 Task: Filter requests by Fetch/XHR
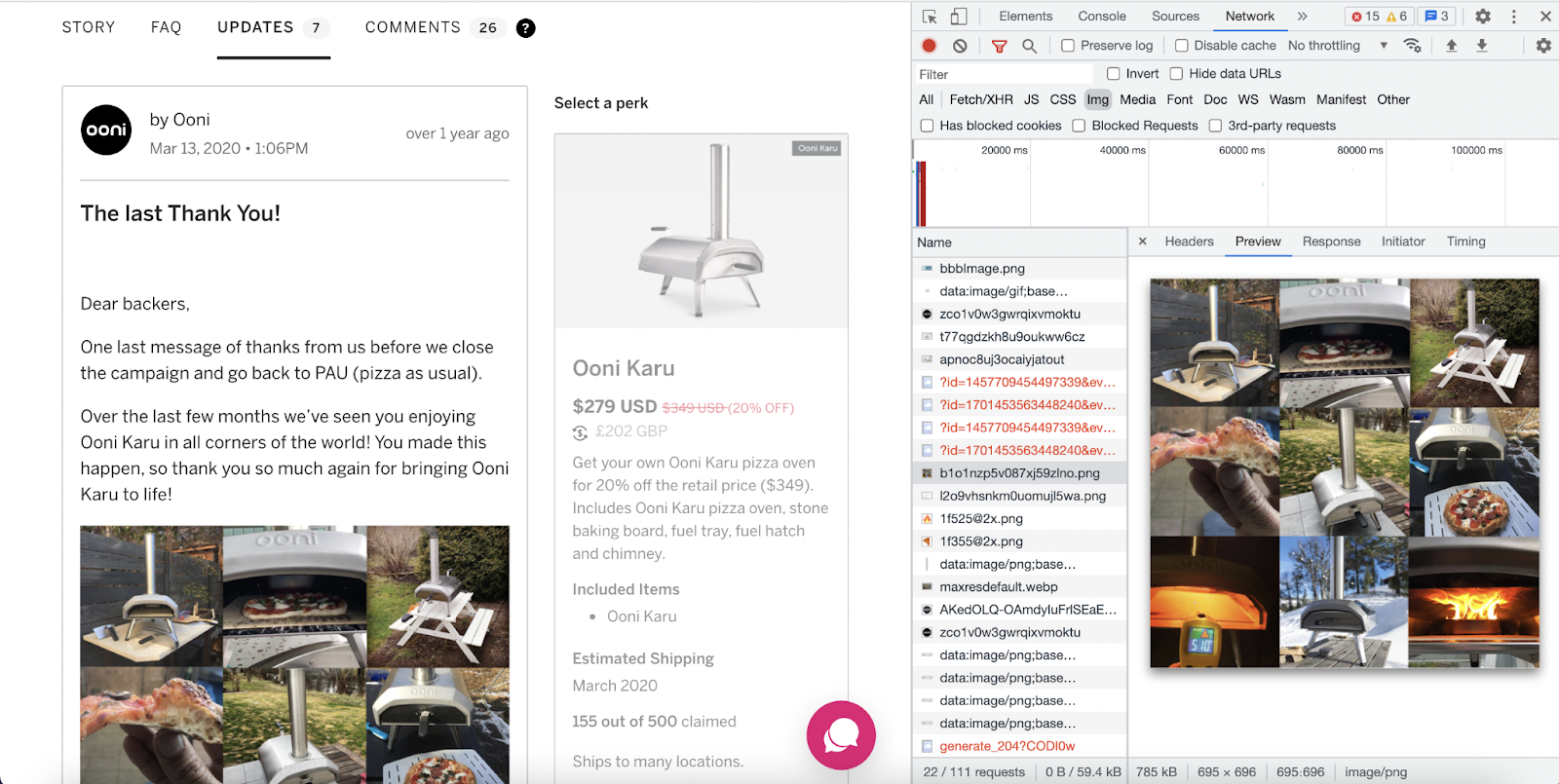[x=981, y=99]
